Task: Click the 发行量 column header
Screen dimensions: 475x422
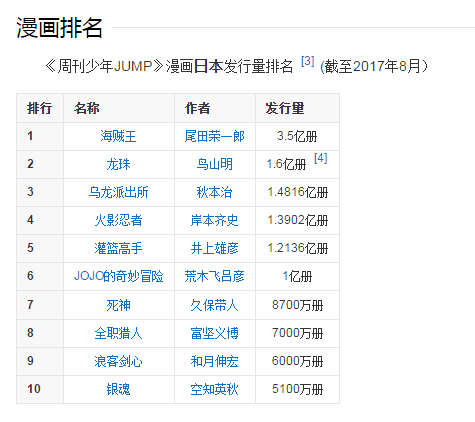Action: 297,108
